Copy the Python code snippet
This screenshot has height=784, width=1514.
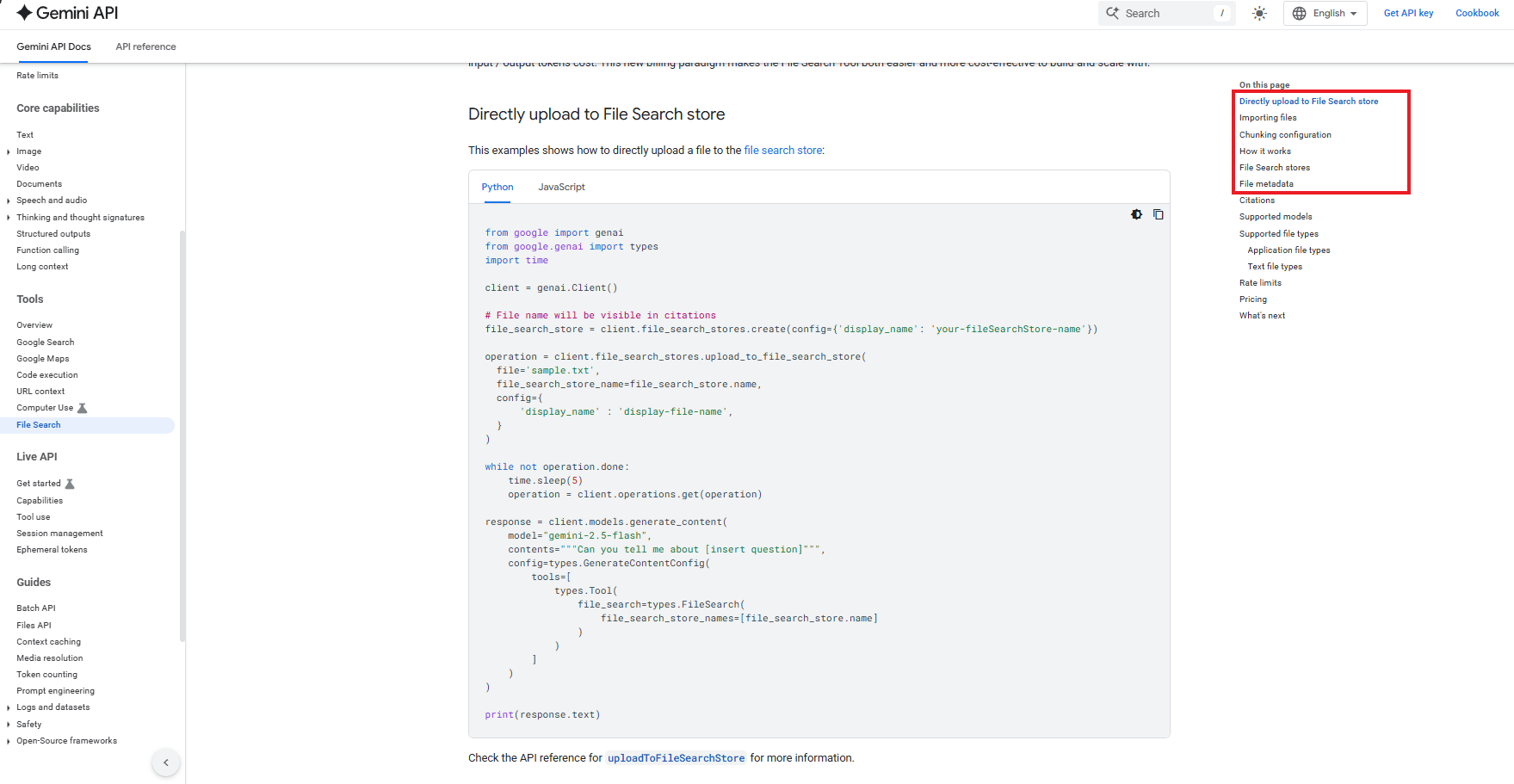pyautogui.click(x=1159, y=214)
